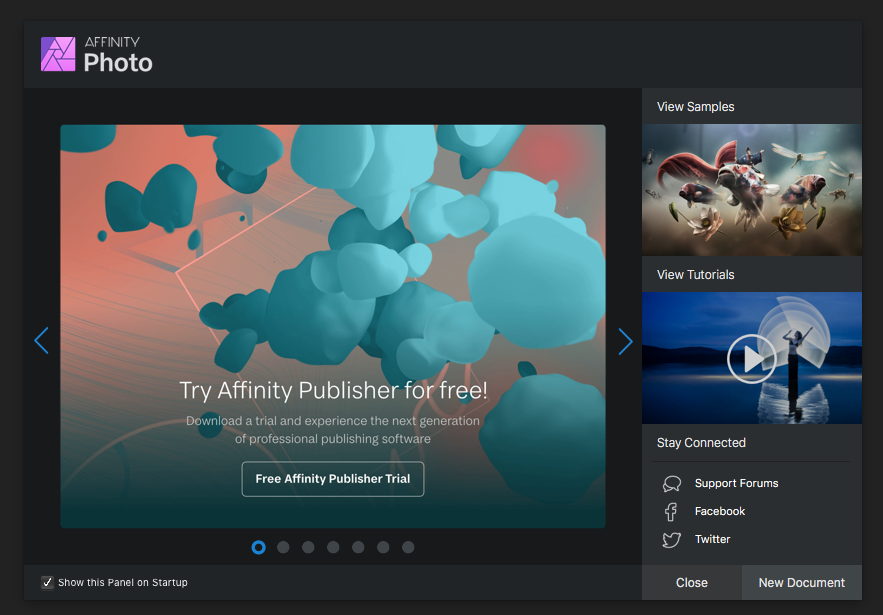The image size is (883, 615).
Task: Select the third carousel page dot
Action: (x=308, y=547)
